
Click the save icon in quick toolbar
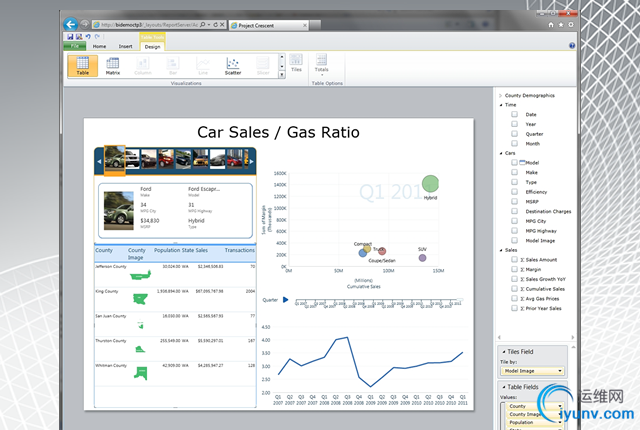click(70, 37)
